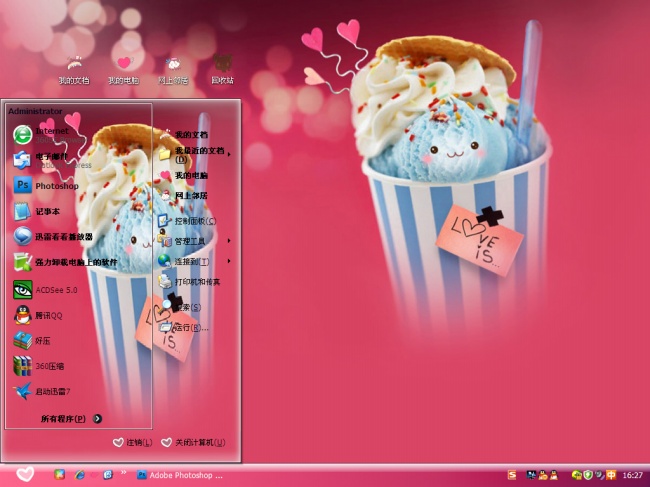Screen dimensions: 650x487
Task: Click the 注销(L) log off button
Action: coord(133,442)
